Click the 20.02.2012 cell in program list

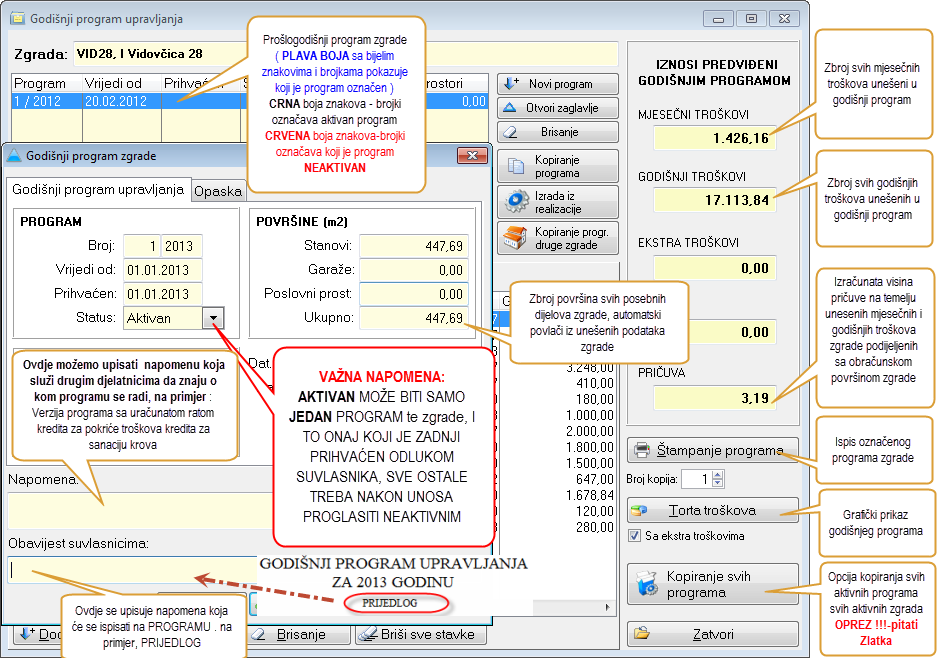tap(122, 101)
